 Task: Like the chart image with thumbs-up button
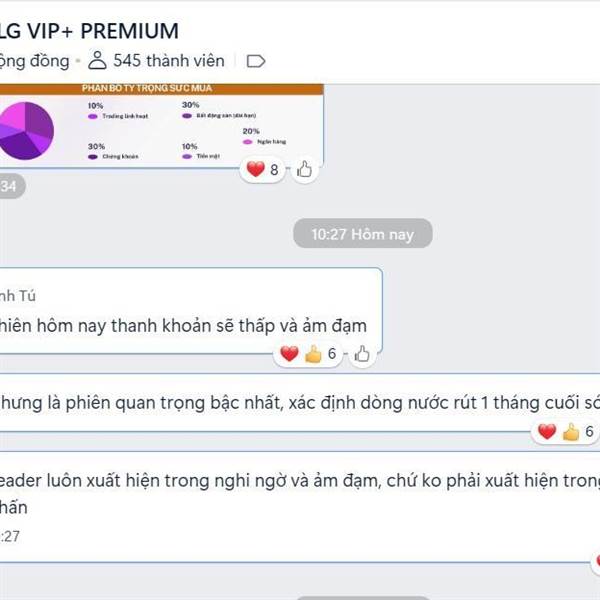[x=304, y=170]
